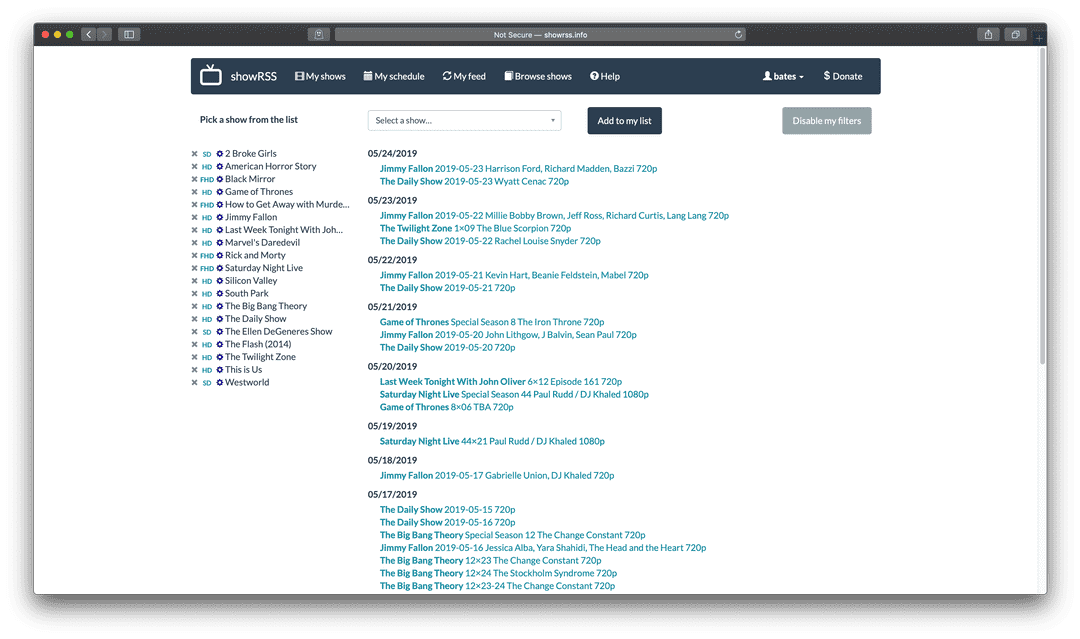Open settings gear for Black Mirror

[x=220, y=179]
